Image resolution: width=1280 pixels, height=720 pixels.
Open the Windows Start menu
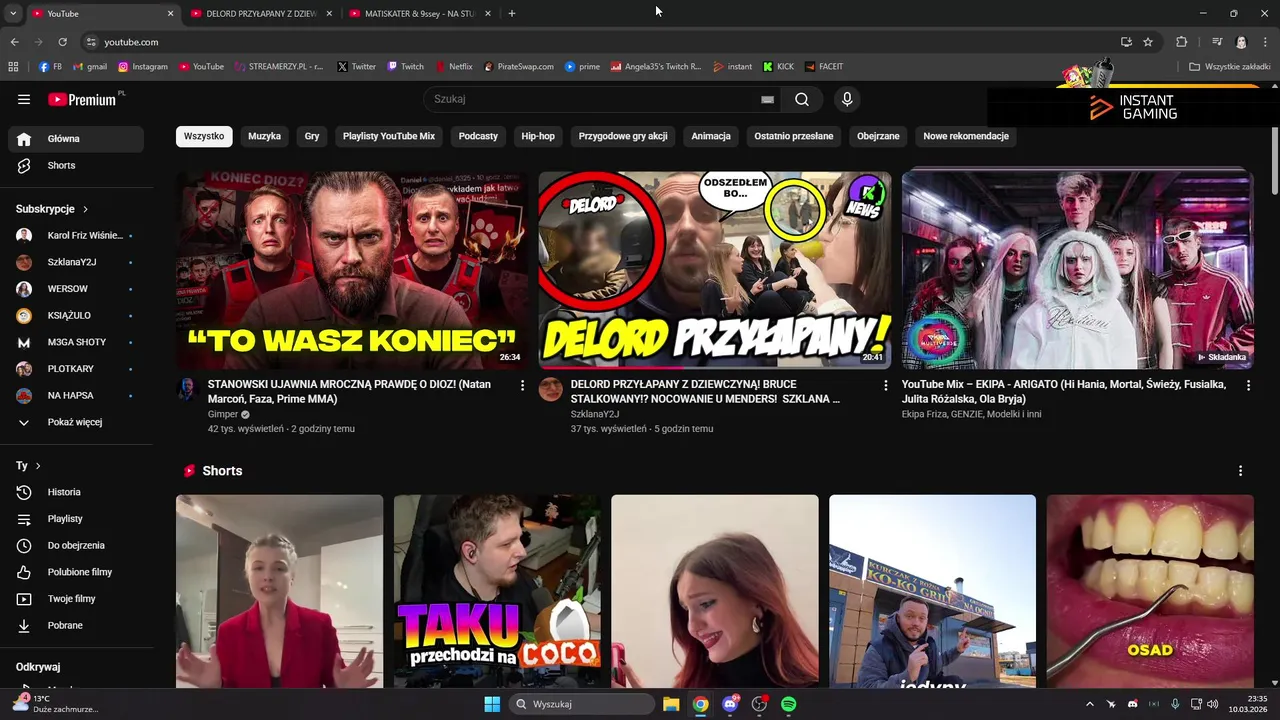click(492, 704)
